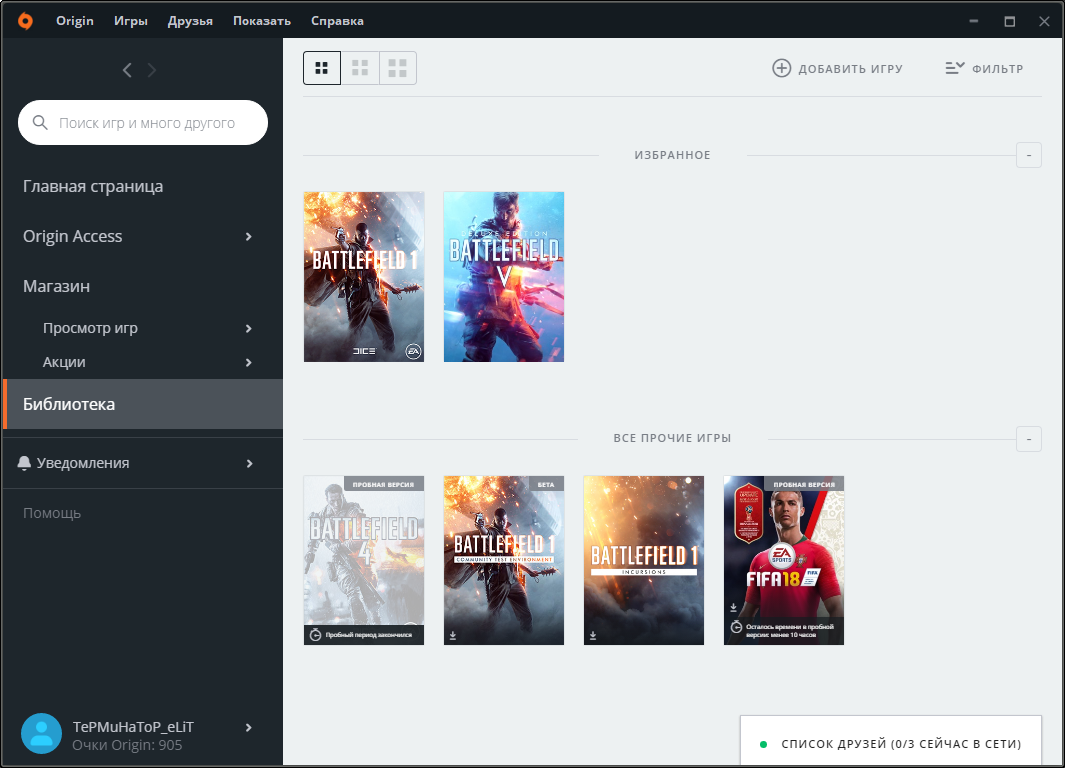Minimize the Origin window
The height and width of the screenshot is (768, 1065).
click(x=974, y=21)
